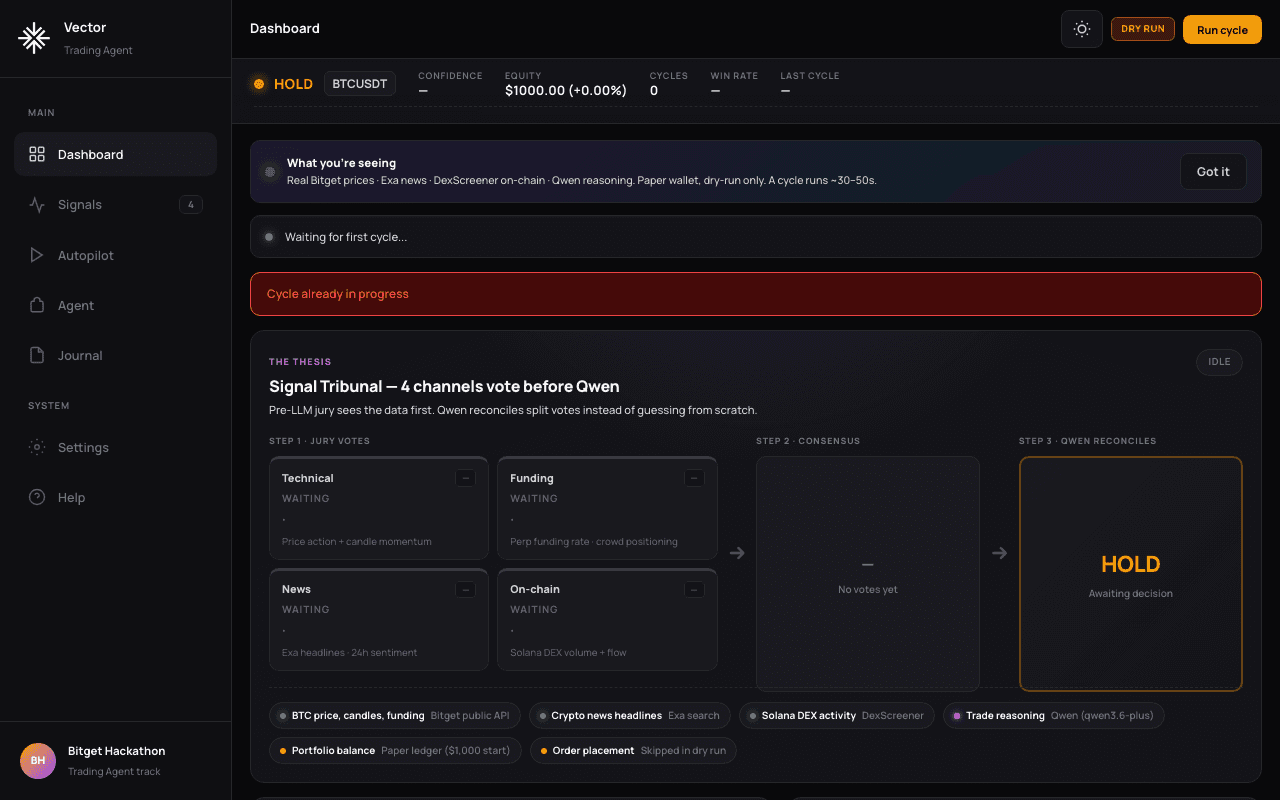Click the Waiting for first cycle status bar
Screen dimensions: 1280x800
[756, 237]
